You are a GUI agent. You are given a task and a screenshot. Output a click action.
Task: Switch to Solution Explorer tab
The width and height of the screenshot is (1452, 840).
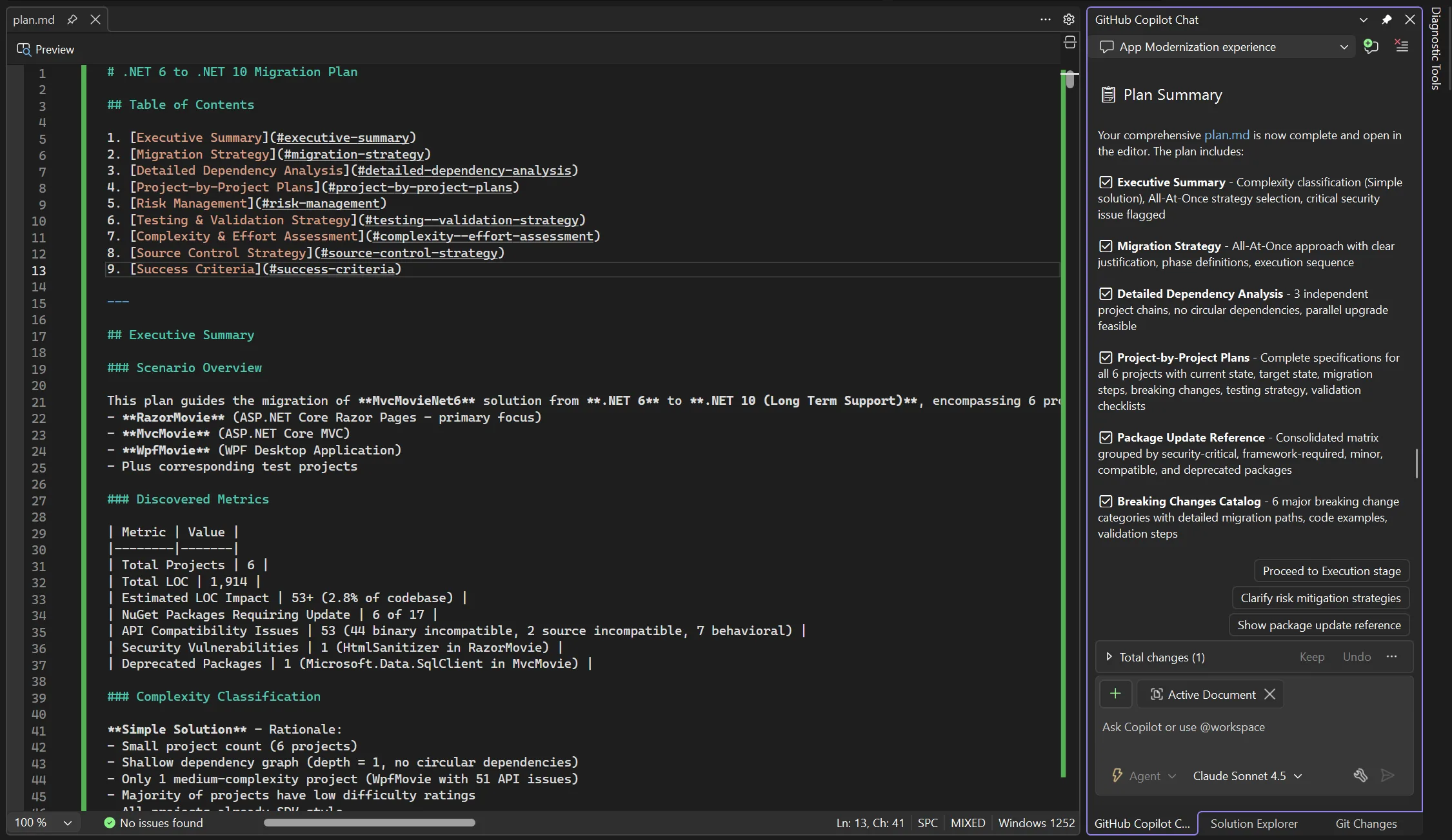1253,824
